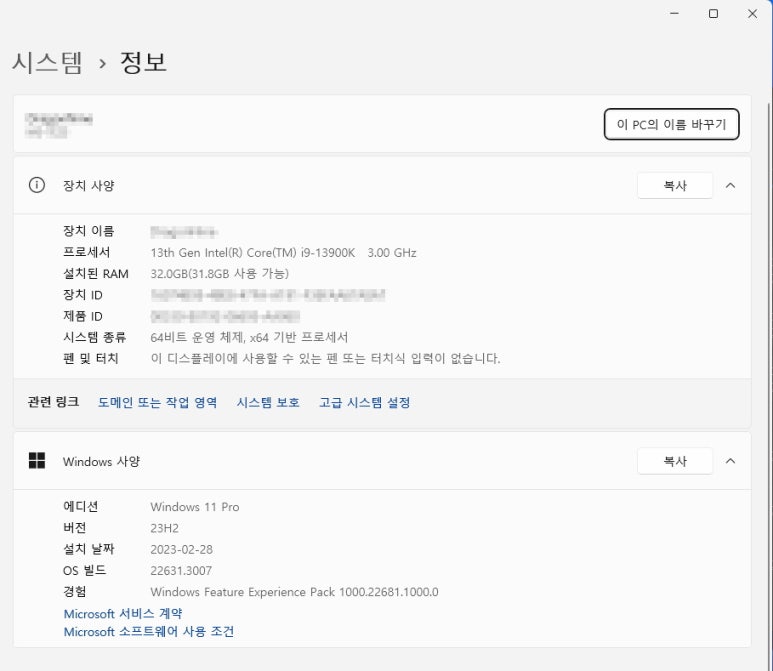Click the 설치 날짜 label
This screenshot has height=671, width=773.
[x=89, y=549]
